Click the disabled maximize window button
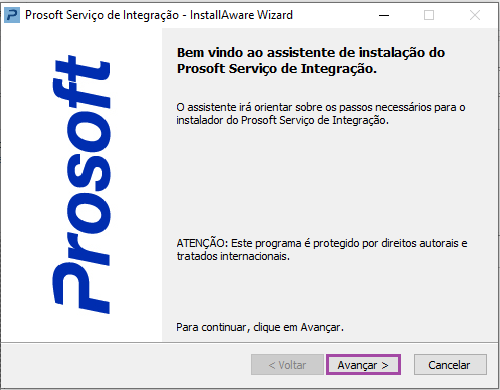Screen dimensions: 500x390 click(x=429, y=15)
